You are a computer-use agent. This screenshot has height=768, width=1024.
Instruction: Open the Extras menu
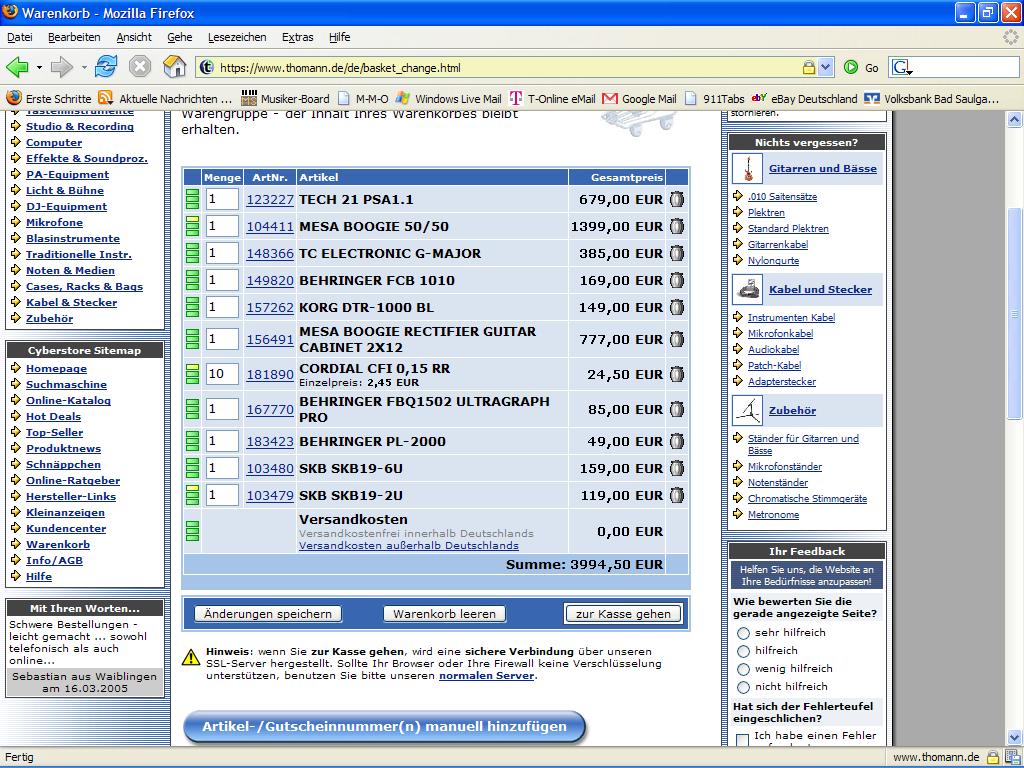[298, 37]
